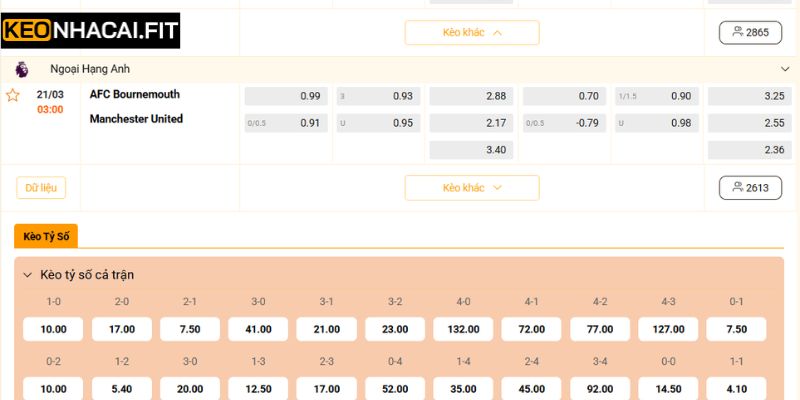800x400 pixels.
Task: Pick correct score 1-3 at 12.50
Action: tap(258, 389)
